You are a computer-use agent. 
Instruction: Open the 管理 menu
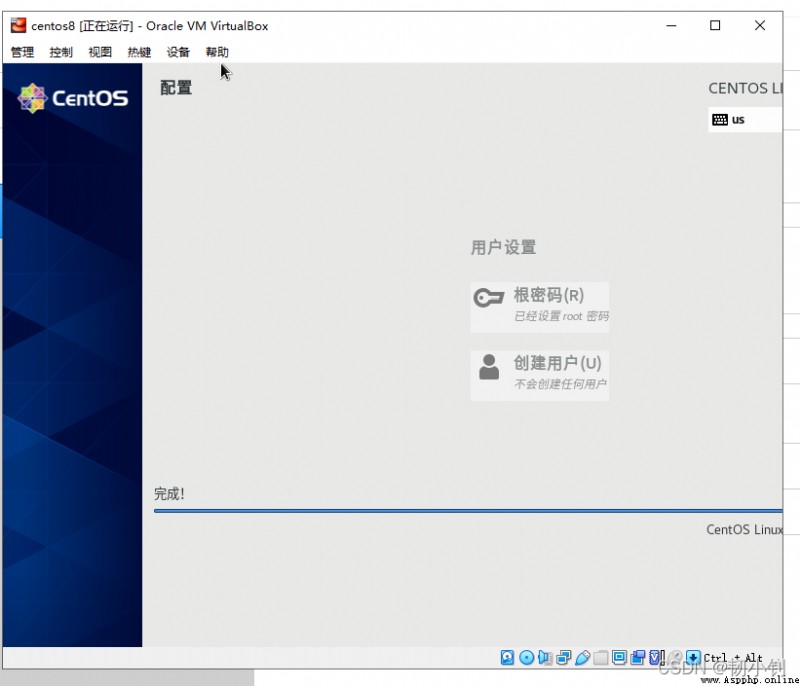[x=22, y=52]
